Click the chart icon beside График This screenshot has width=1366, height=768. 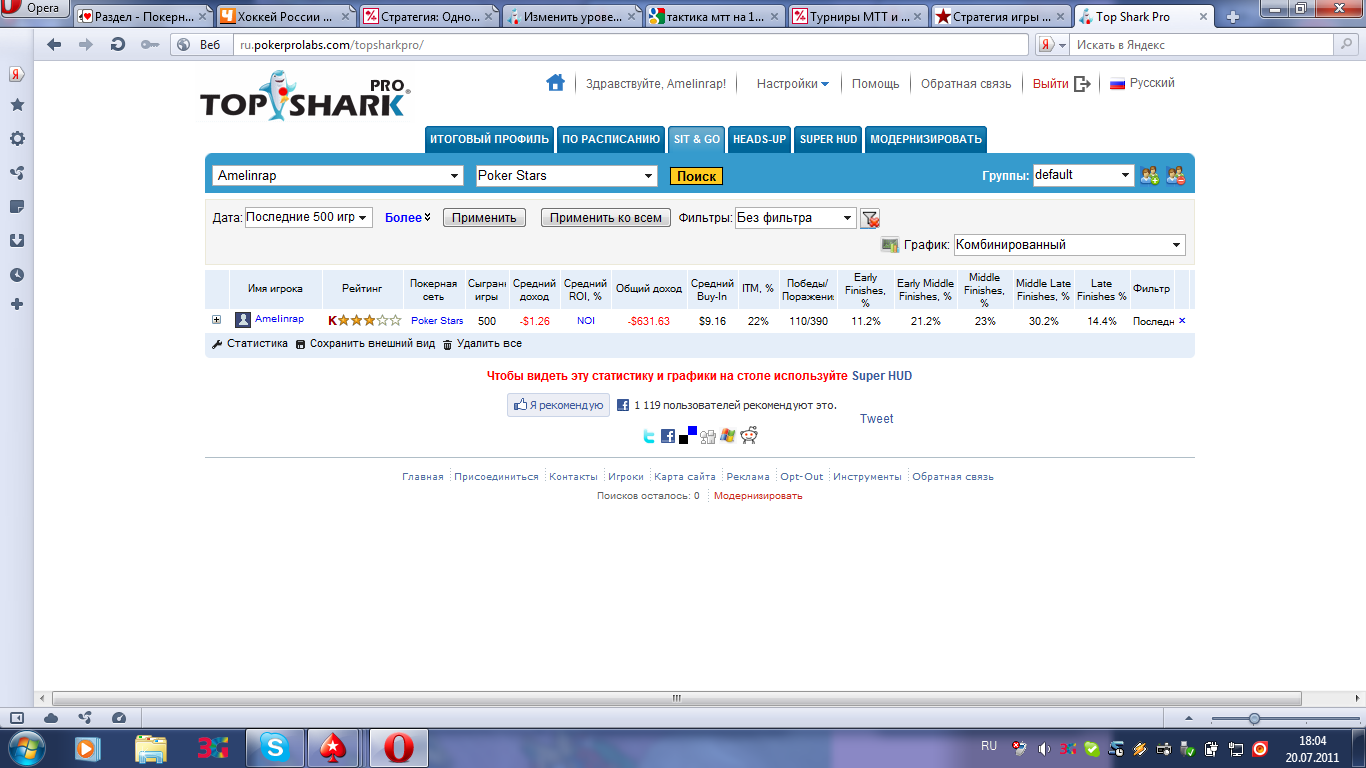(890, 245)
